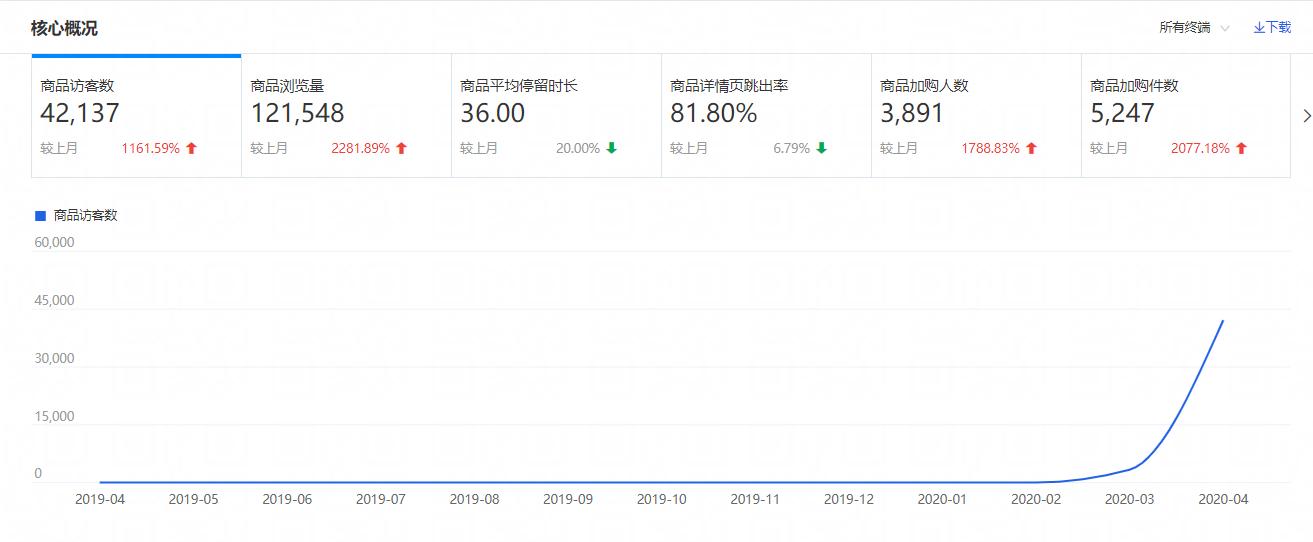The height and width of the screenshot is (542, 1313).
Task: Click the 2020-04 label on the chart axis
Action: (x=1223, y=498)
